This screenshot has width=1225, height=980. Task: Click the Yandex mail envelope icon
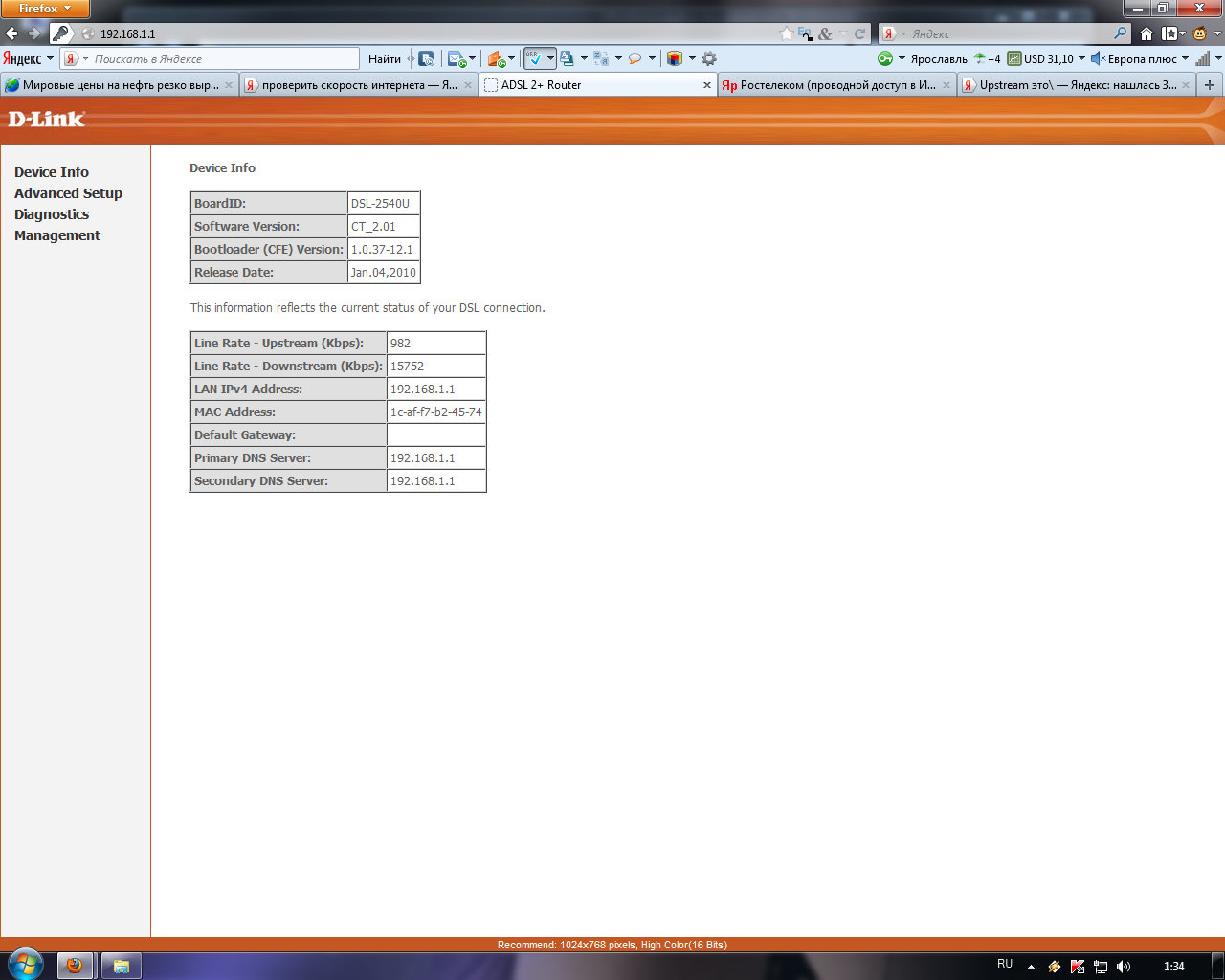coord(456,58)
